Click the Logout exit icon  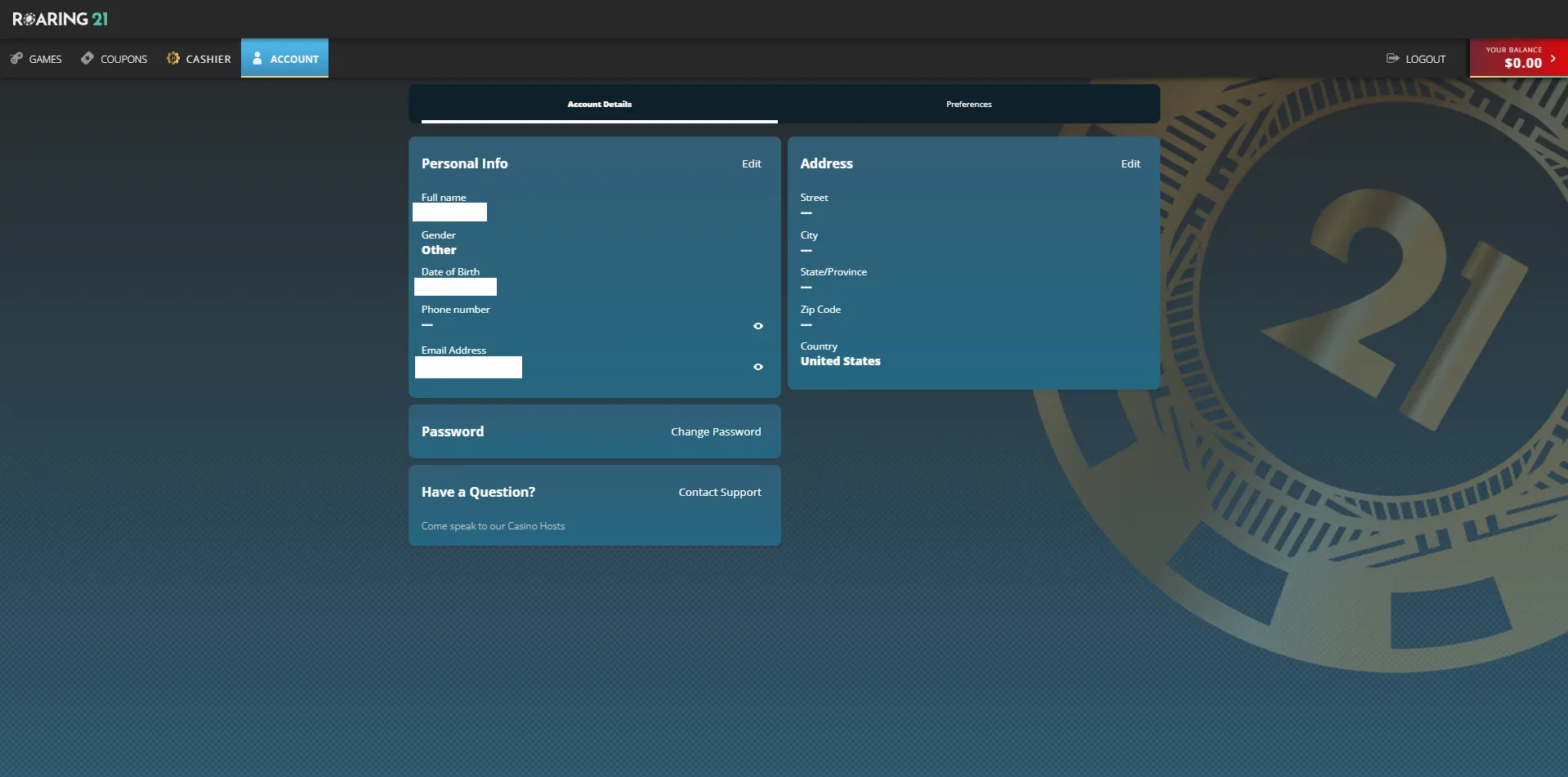1392,58
